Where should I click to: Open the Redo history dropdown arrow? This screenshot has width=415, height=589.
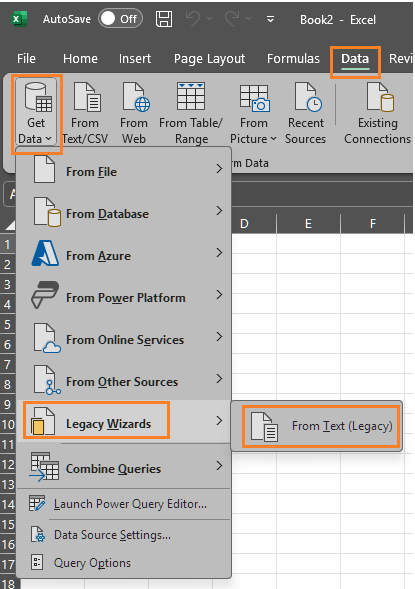248,18
